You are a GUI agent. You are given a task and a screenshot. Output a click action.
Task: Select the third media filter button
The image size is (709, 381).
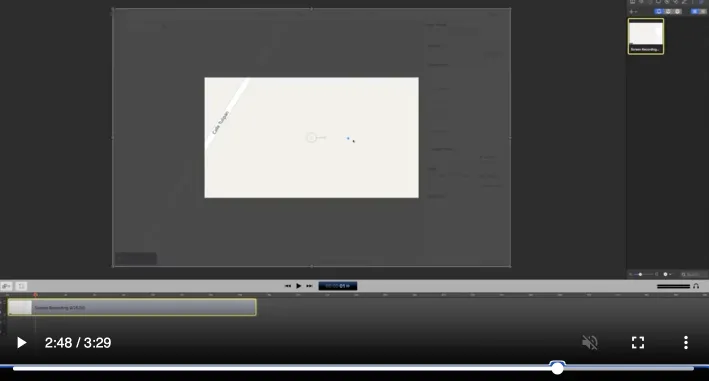(677, 11)
